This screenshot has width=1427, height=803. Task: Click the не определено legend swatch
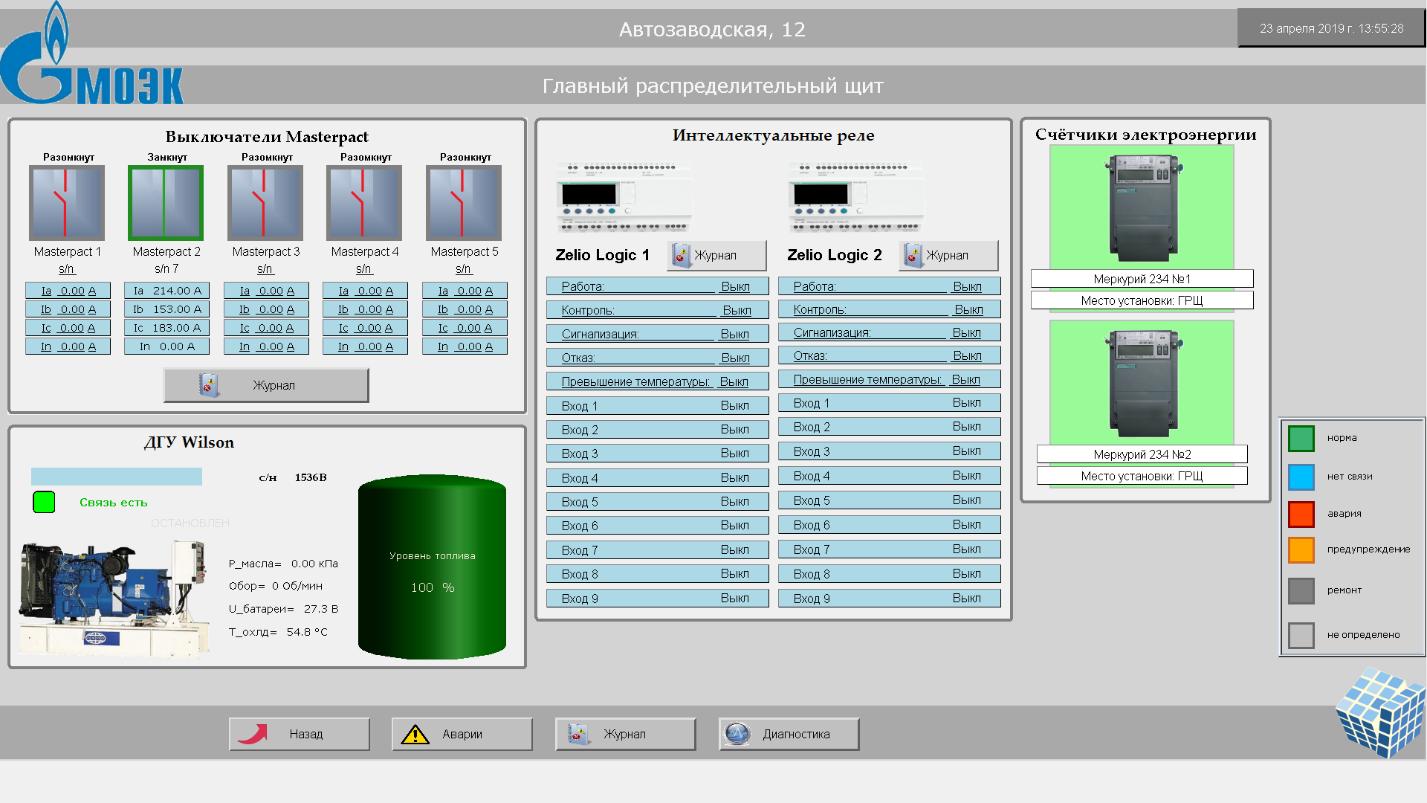1301,635
